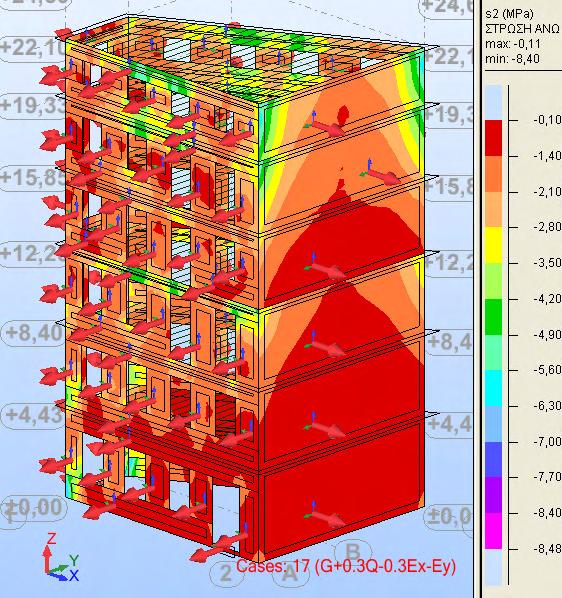Click the XYZ axis orientation triad
Screen dimensions: 562x598
pos(61,558)
